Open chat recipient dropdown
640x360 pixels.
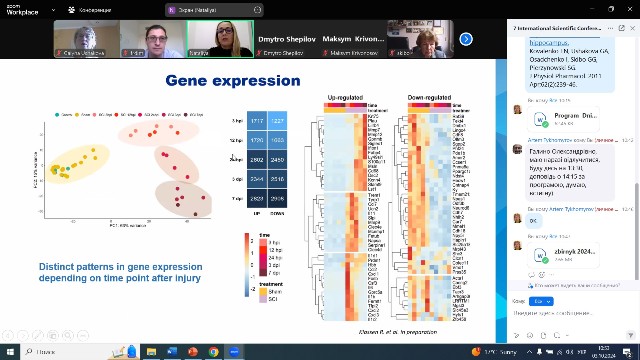click(541, 301)
